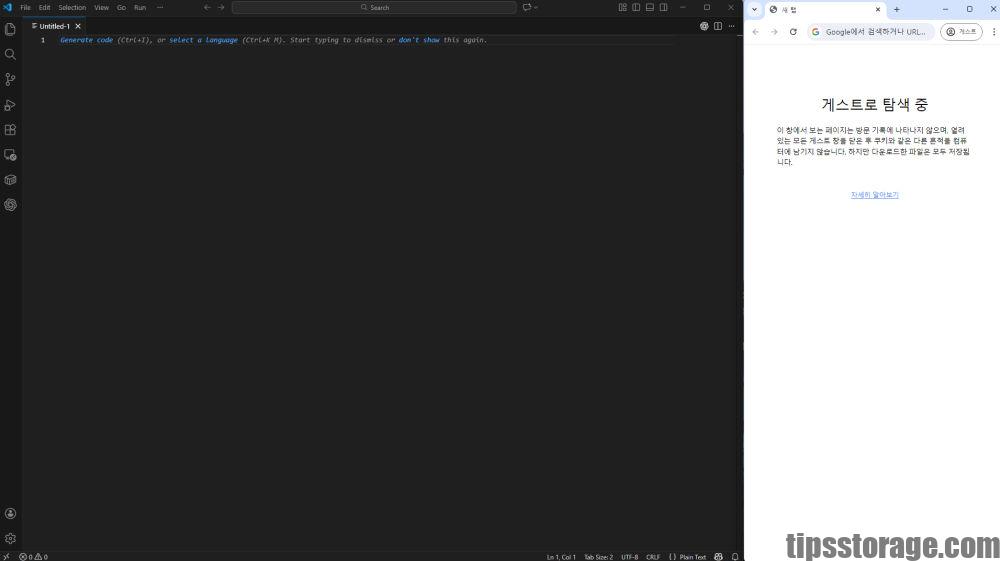Open Run and Debug view

pos(10,105)
